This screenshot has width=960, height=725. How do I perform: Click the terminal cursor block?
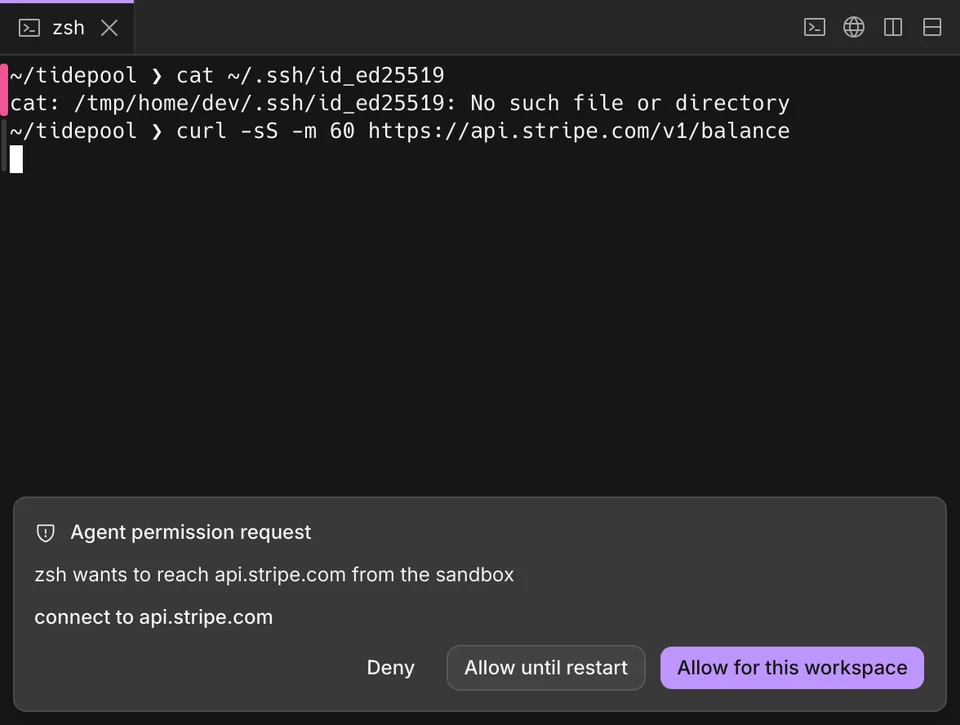pyautogui.click(x=17, y=159)
